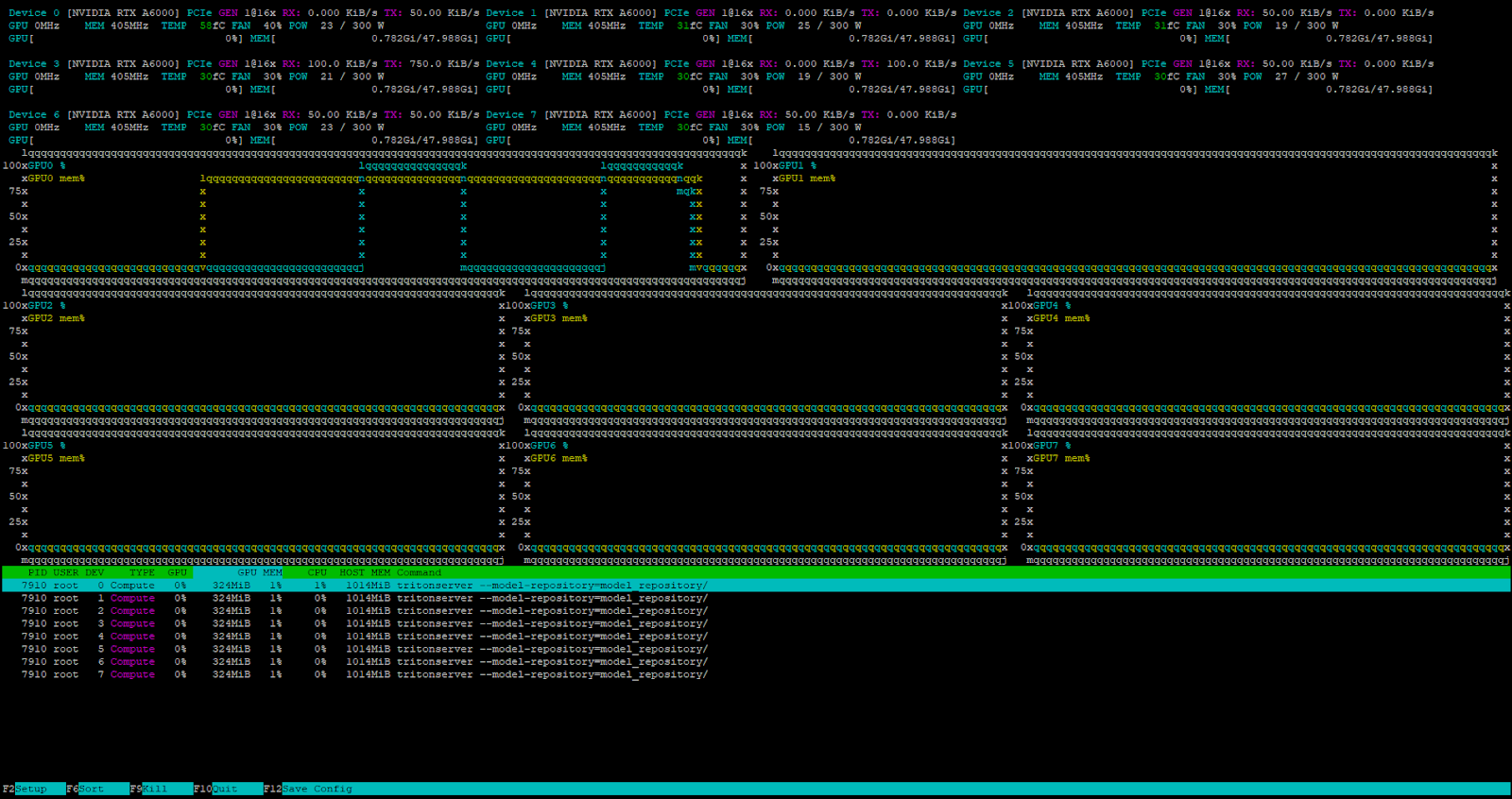Click the 'Device 0 [NVIDIA RTX A6000]' header
1512x799 pixels.
[94, 13]
